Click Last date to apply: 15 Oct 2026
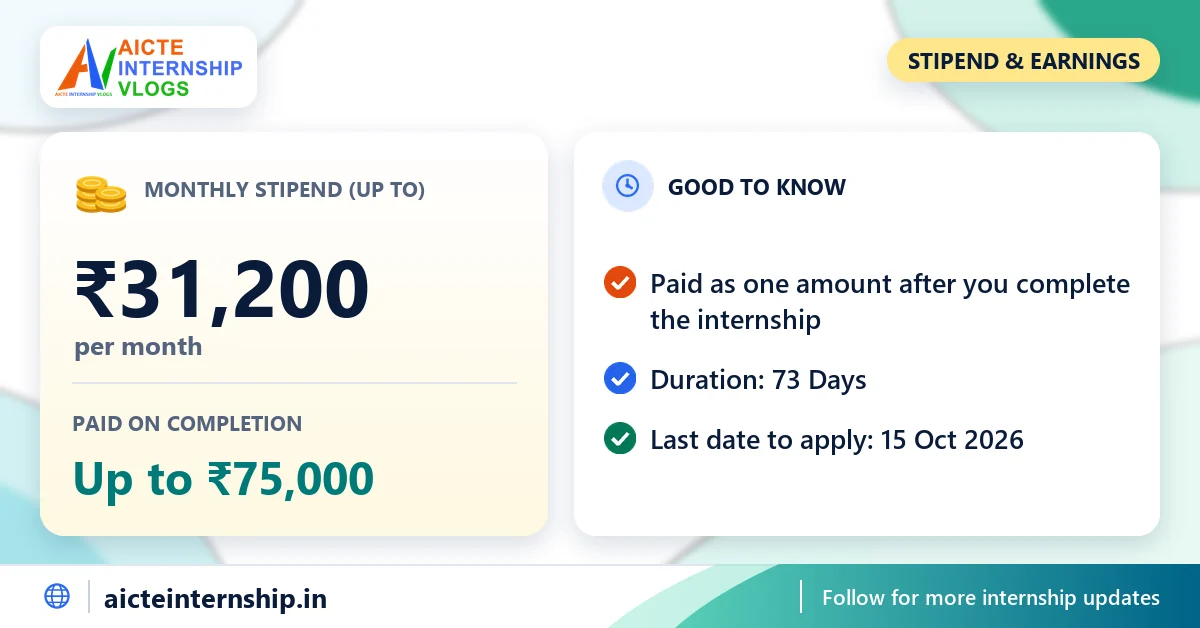Viewport: 1200px width, 628px height. point(837,440)
